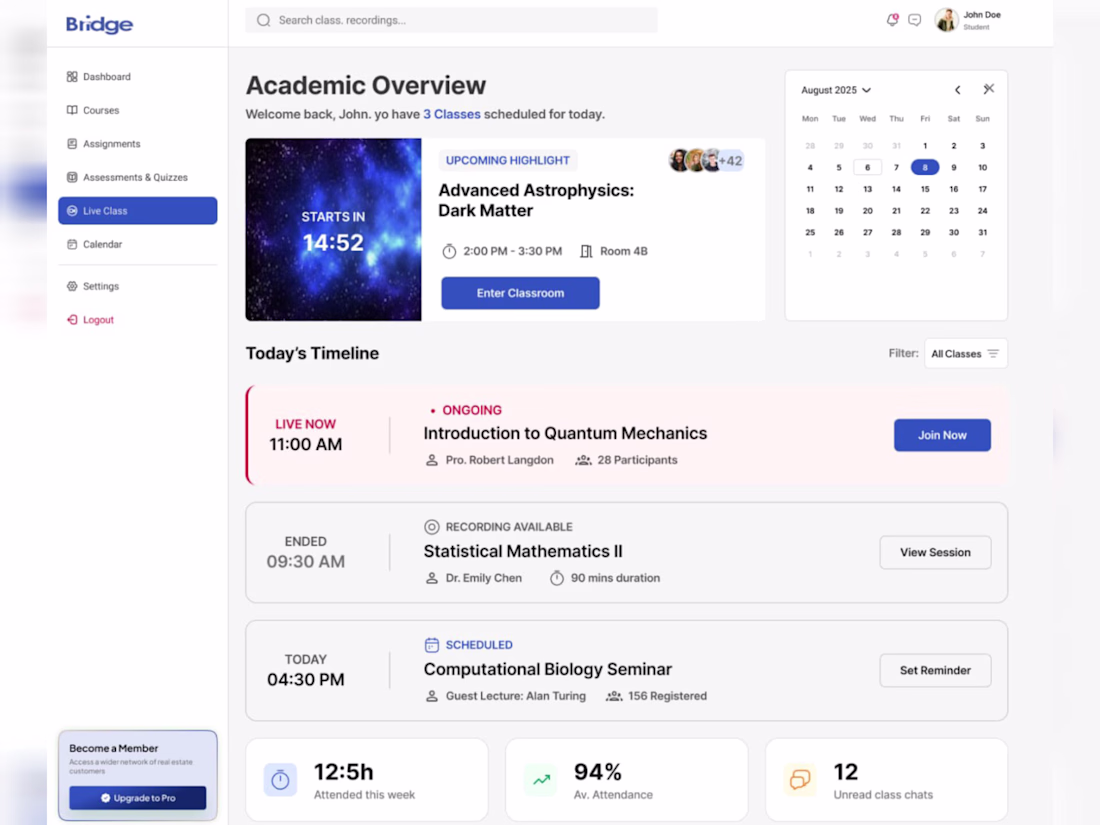Click Join Now for Quantum Mechanics

(x=941, y=436)
